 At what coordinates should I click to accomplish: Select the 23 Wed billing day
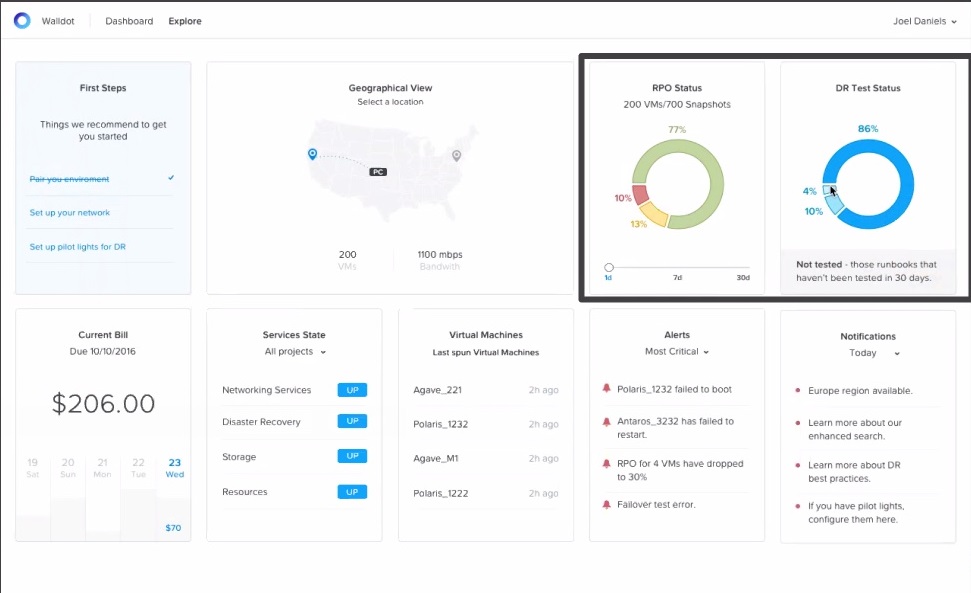coord(175,468)
